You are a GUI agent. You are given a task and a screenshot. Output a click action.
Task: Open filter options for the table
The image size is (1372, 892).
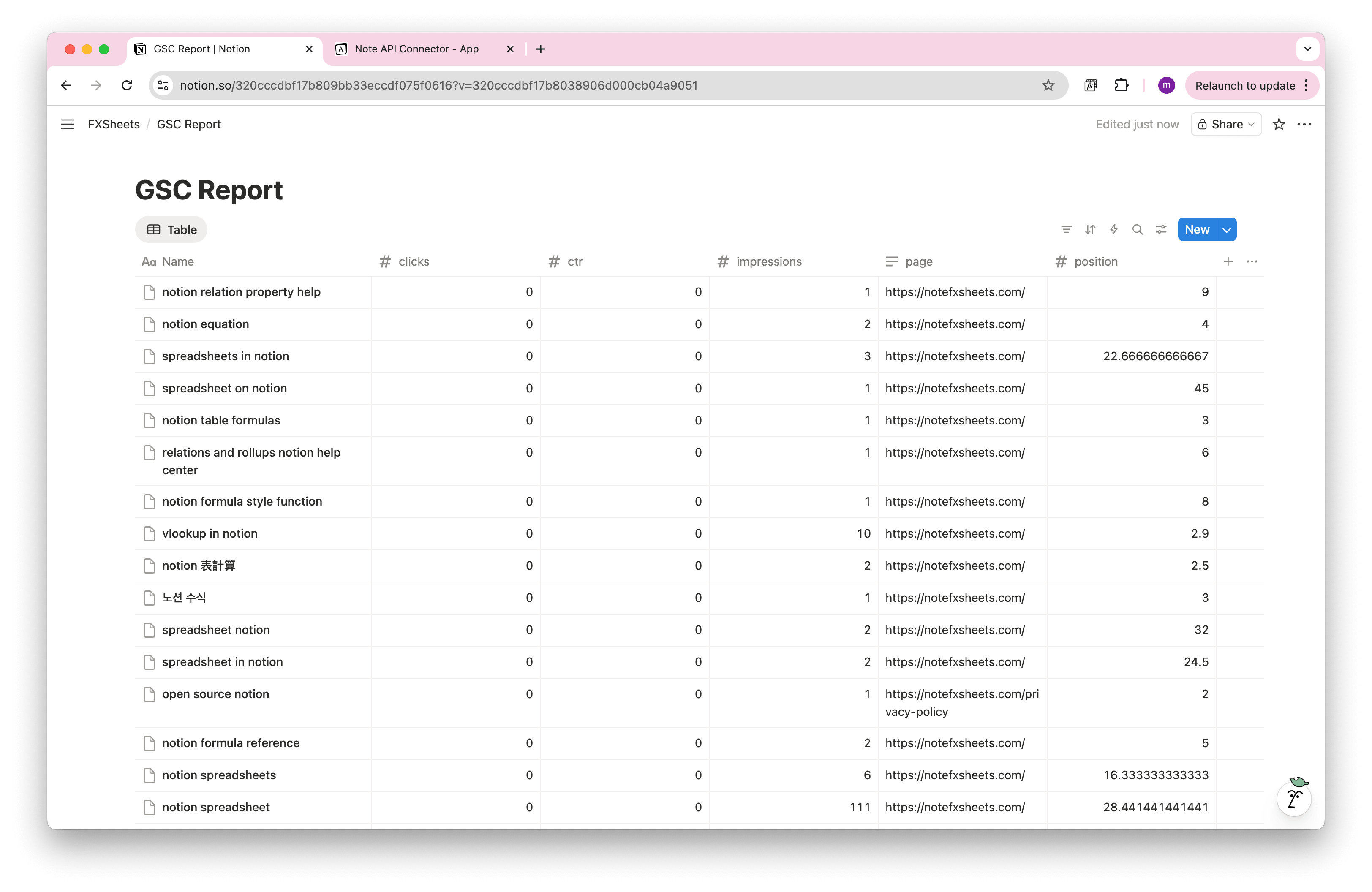point(1067,229)
